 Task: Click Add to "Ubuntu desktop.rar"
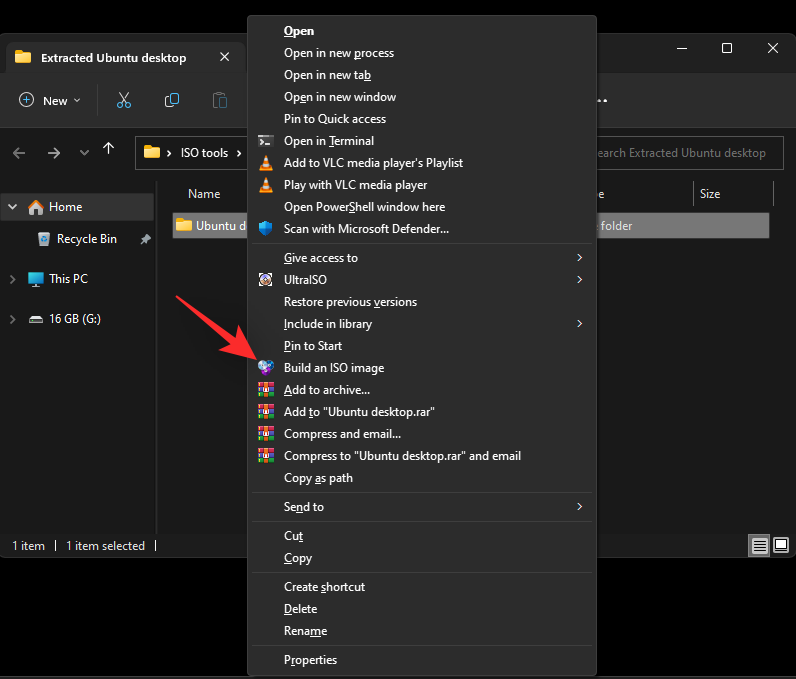click(422, 412)
